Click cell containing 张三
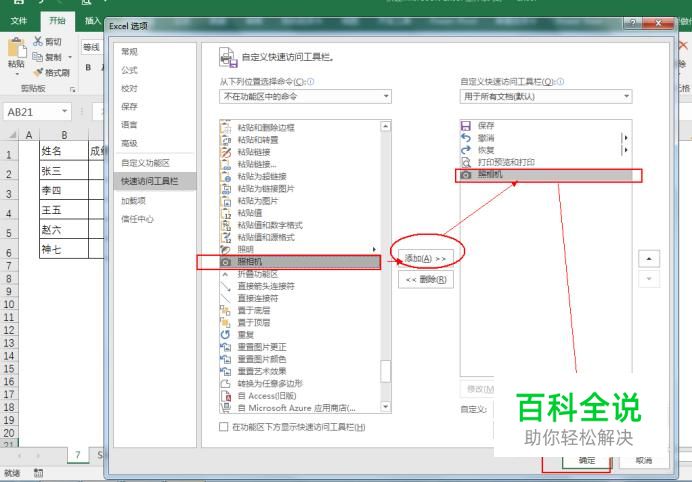Screen dimensions: 692x482 (64, 170)
